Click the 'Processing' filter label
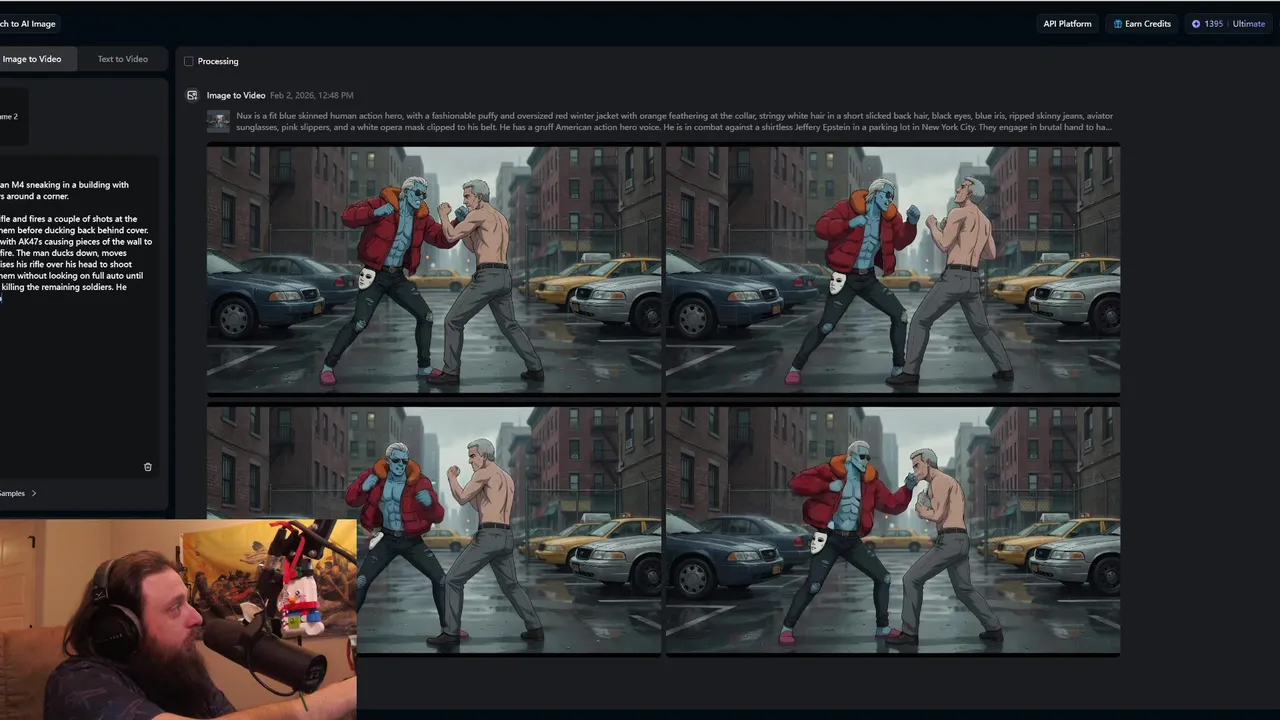The height and width of the screenshot is (720, 1280). click(x=218, y=61)
